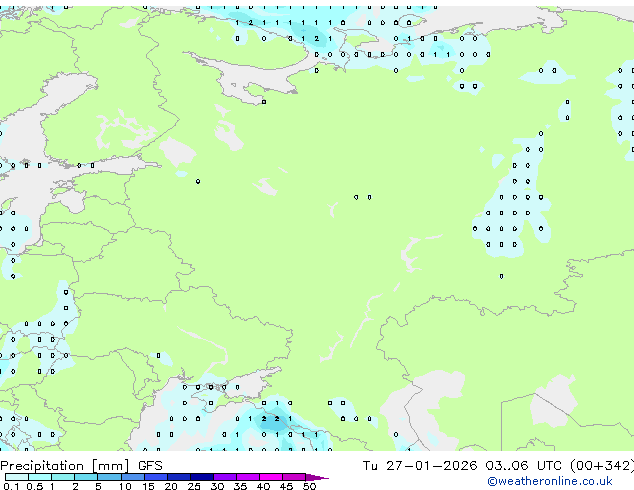
Task: Click the '30' legend scale label
Action: point(217,486)
